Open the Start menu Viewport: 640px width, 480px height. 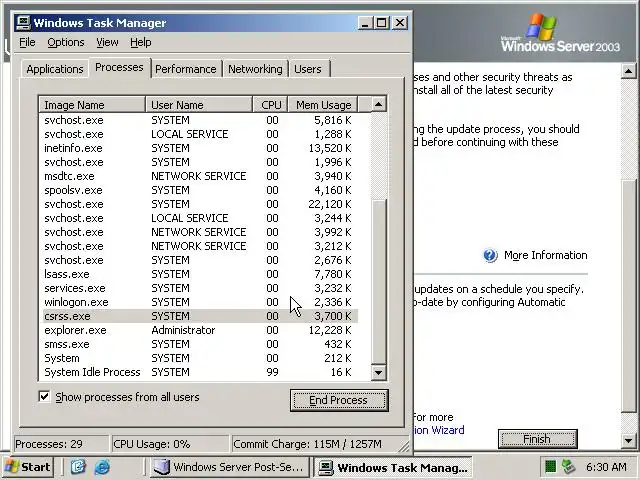tap(28, 467)
